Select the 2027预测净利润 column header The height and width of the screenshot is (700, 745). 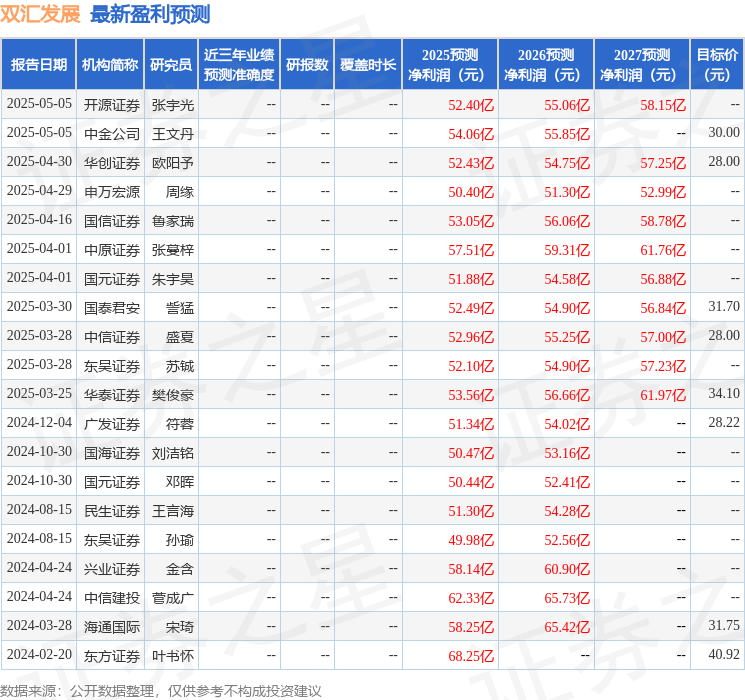coord(642,65)
